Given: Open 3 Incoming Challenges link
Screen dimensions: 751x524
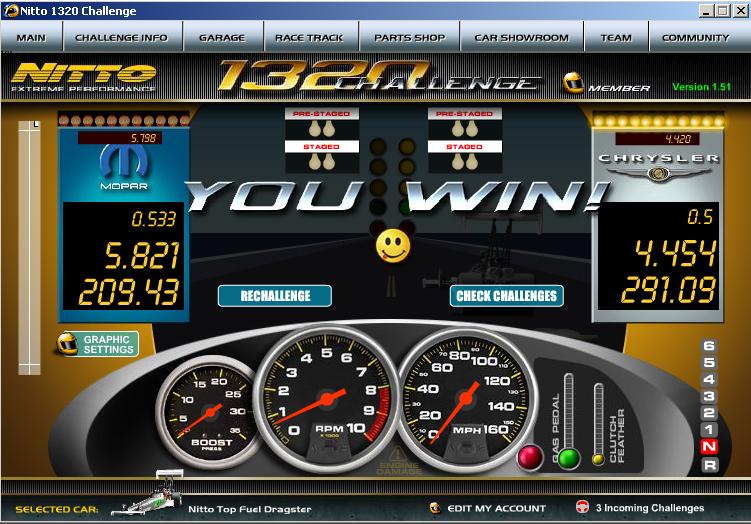Looking at the screenshot, I should tap(650, 508).
